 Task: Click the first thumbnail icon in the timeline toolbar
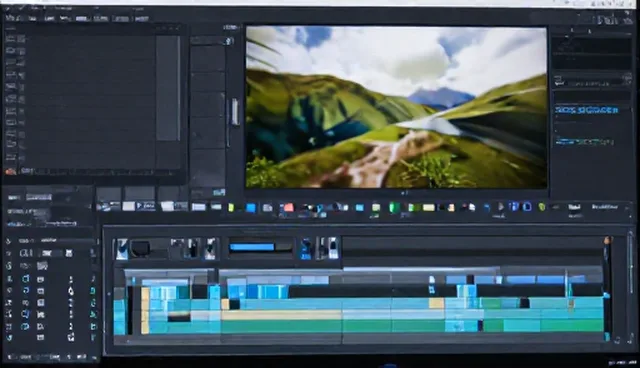coord(122,249)
